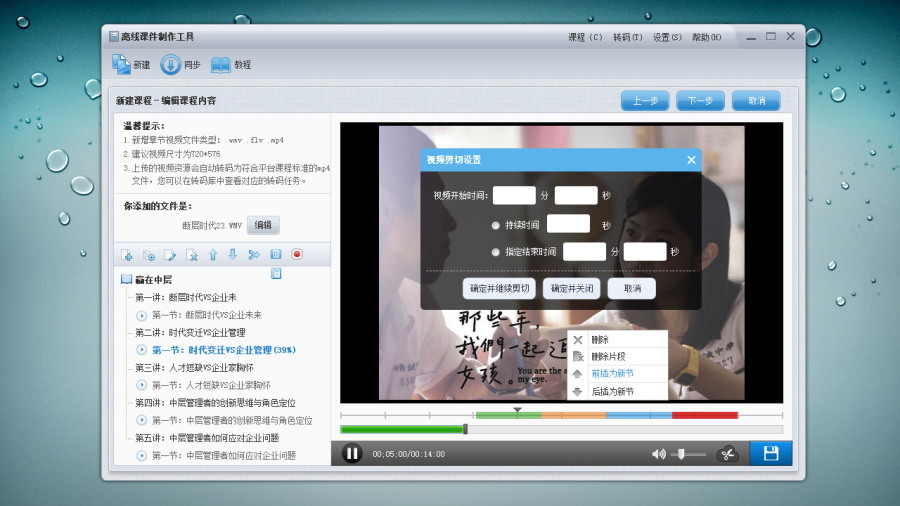Select tree item 第四讲：中层管理者的创新思维与角色定位
The height and width of the screenshot is (506, 900).
215,403
